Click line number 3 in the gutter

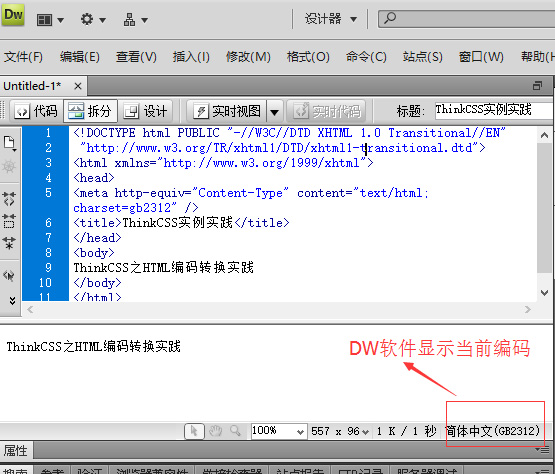click(48, 163)
